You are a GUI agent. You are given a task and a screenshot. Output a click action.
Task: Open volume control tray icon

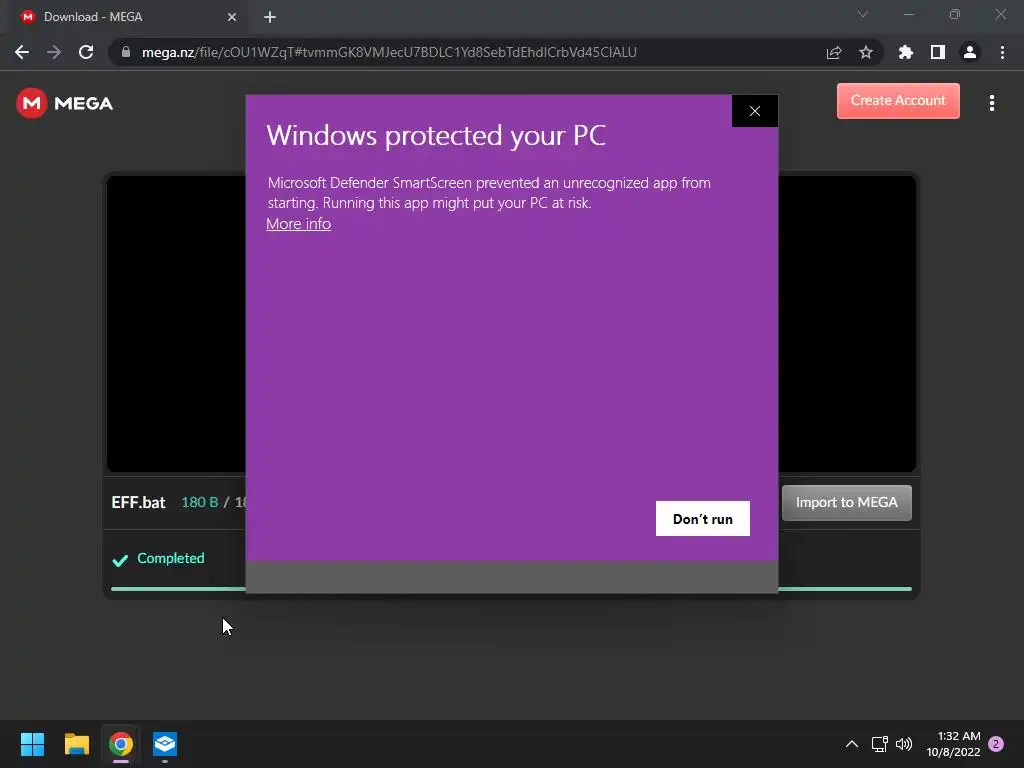pos(904,744)
